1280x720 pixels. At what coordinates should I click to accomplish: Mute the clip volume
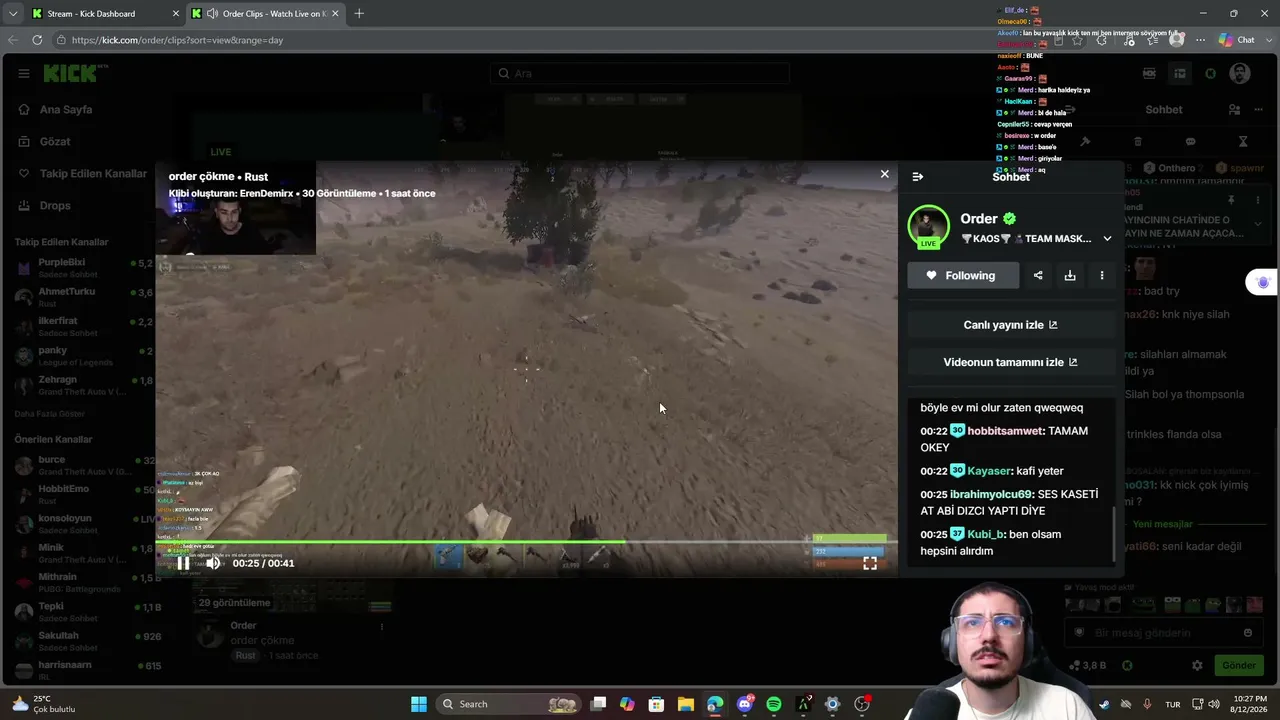tap(213, 563)
